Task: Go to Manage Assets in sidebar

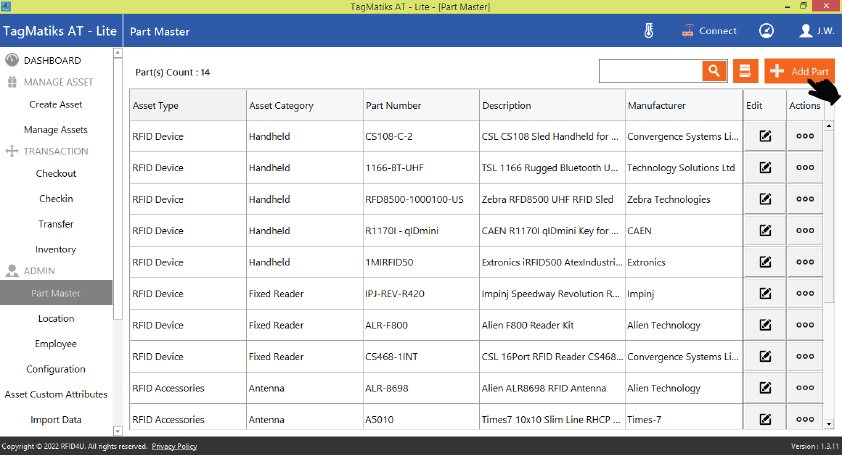Action: tap(56, 129)
